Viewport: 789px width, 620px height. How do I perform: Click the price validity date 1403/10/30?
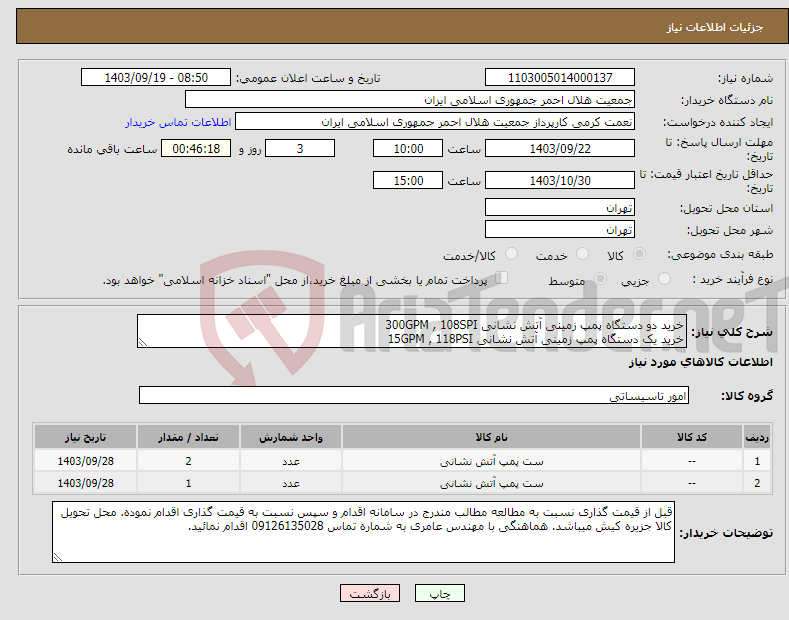pos(560,180)
